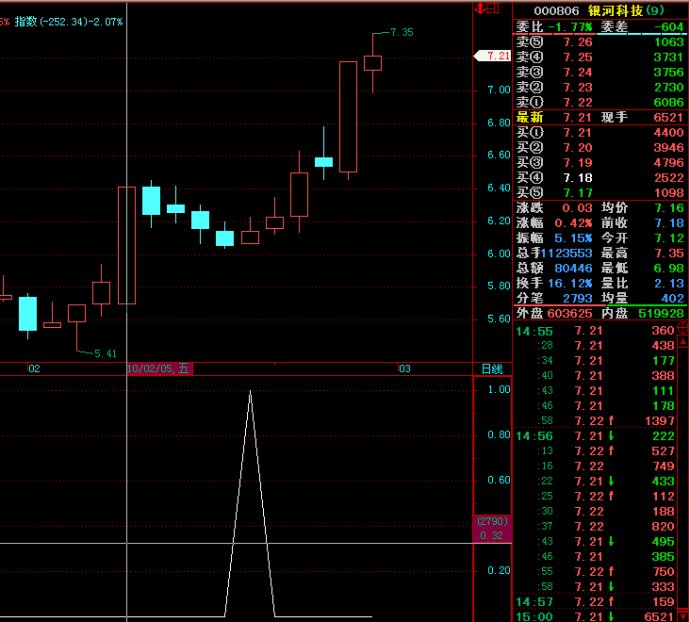Click the 内盘 volume value 519928
The height and width of the screenshot is (622, 690).
[662, 313]
